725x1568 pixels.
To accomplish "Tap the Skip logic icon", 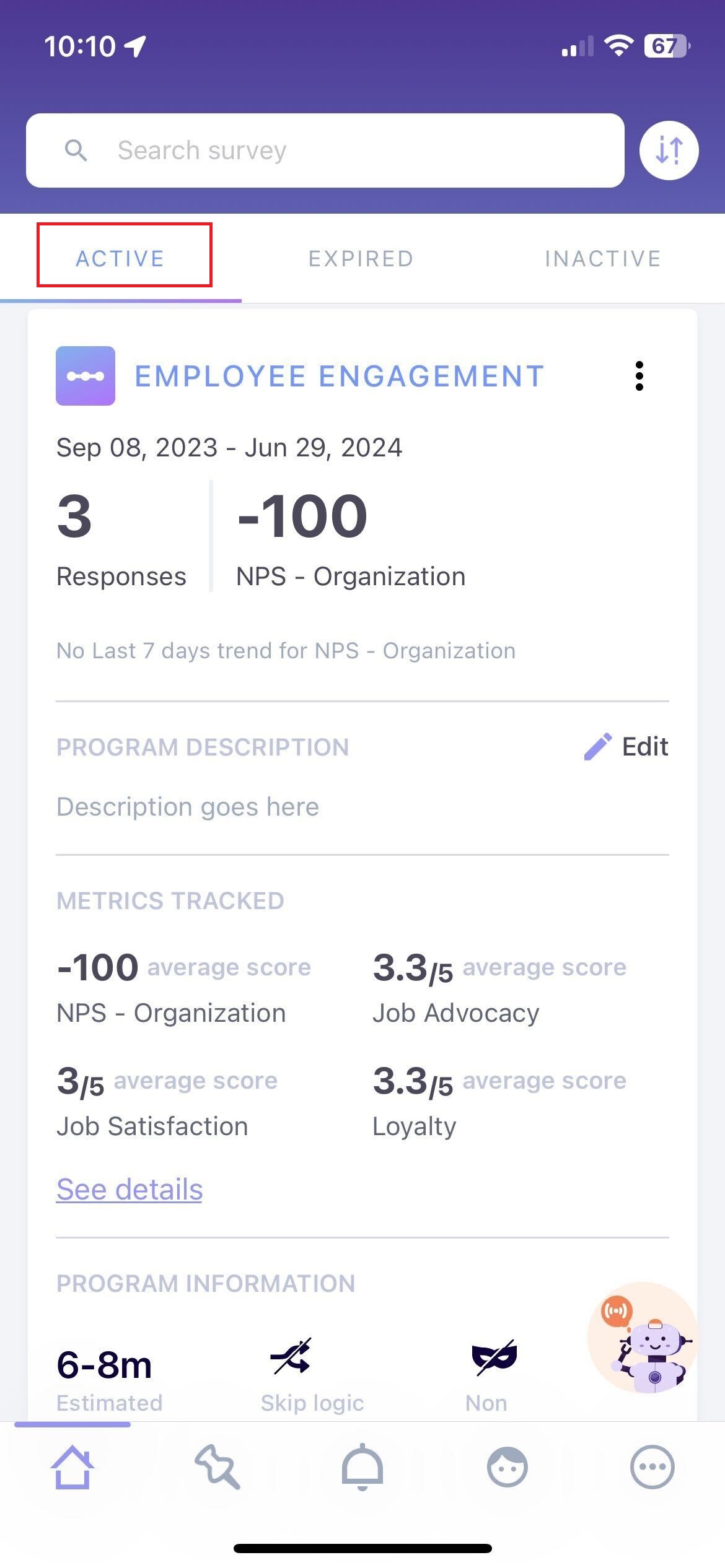I will tap(291, 1357).
